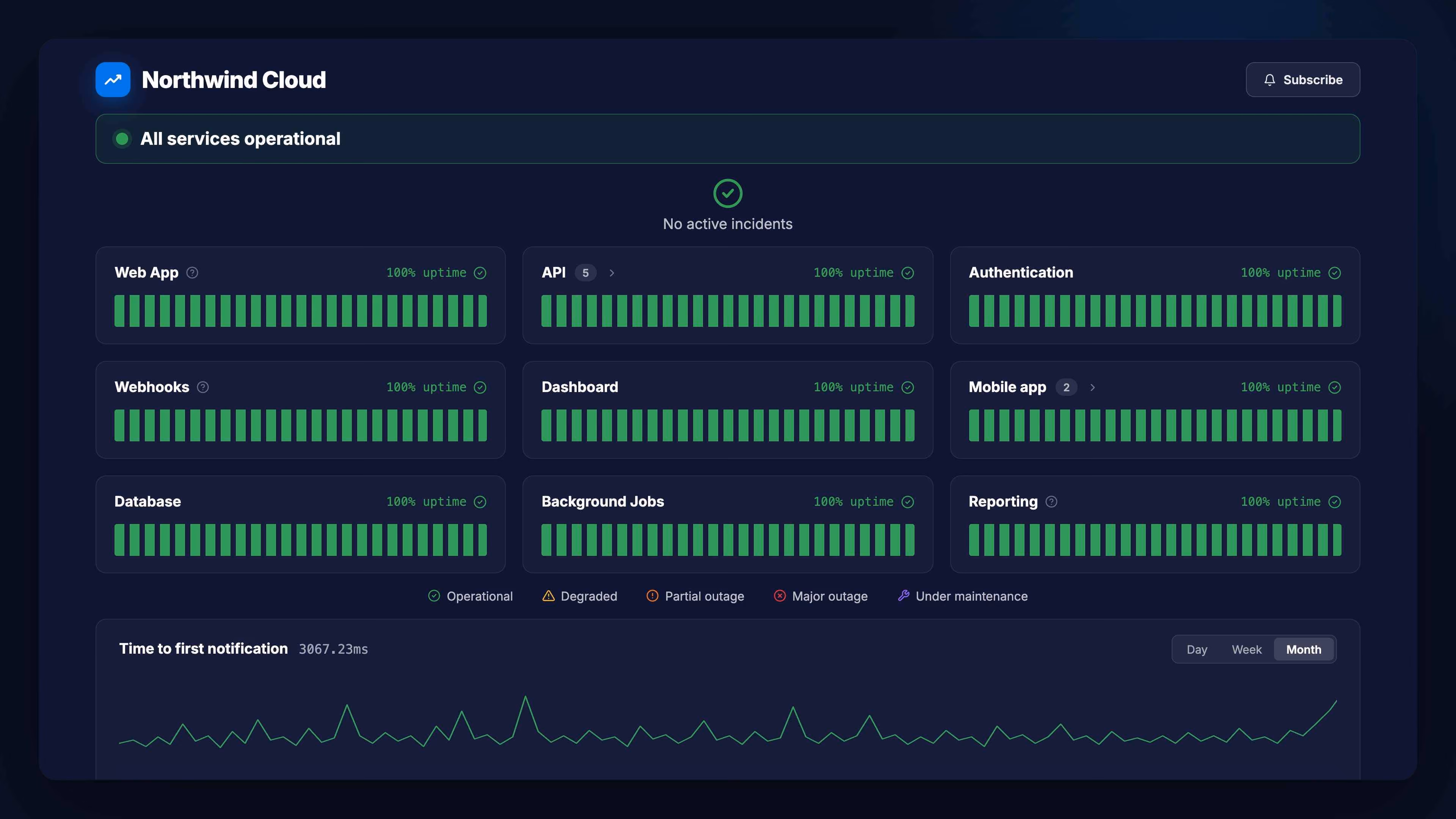1456x819 pixels.
Task: Click the Web App uptime history bars
Action: click(301, 311)
